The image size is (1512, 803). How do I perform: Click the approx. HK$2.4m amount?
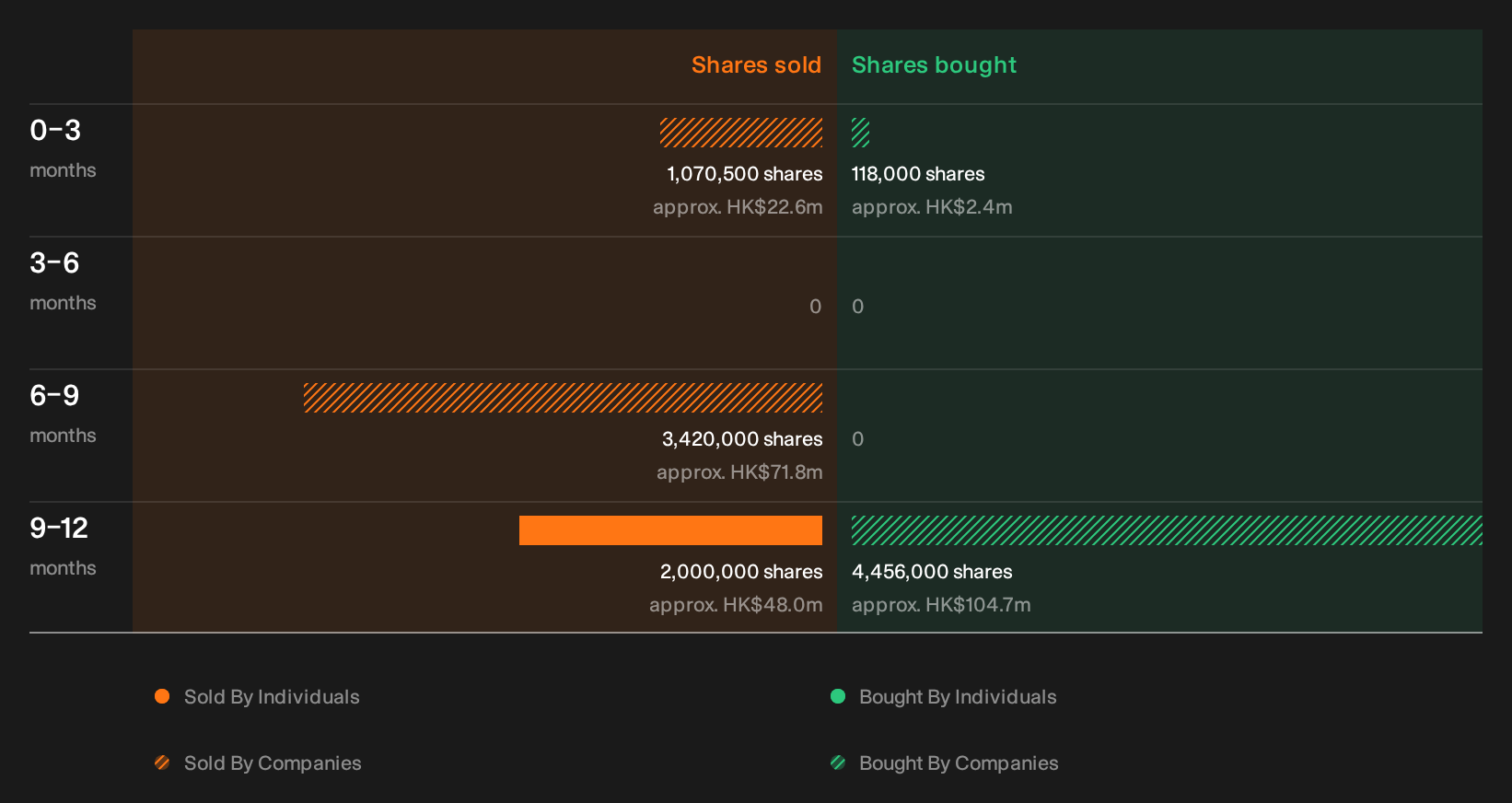pos(932,207)
